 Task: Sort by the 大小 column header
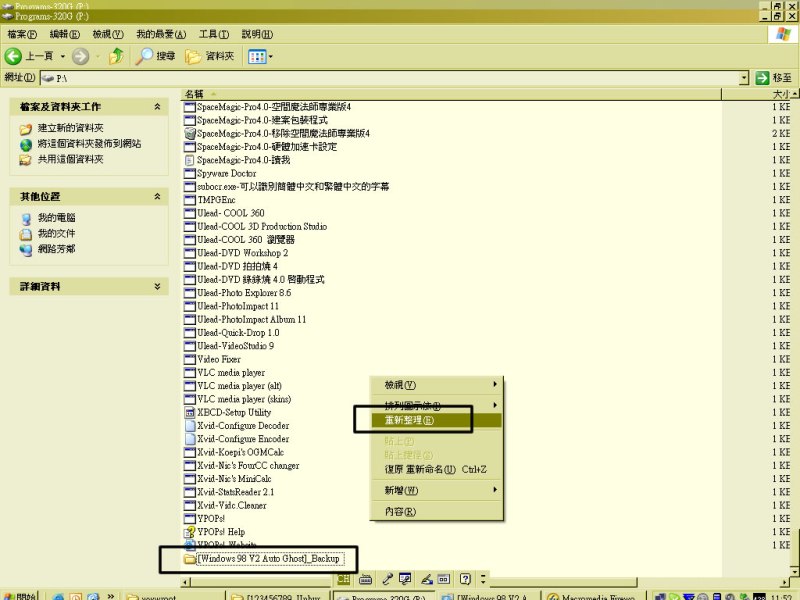click(757, 94)
